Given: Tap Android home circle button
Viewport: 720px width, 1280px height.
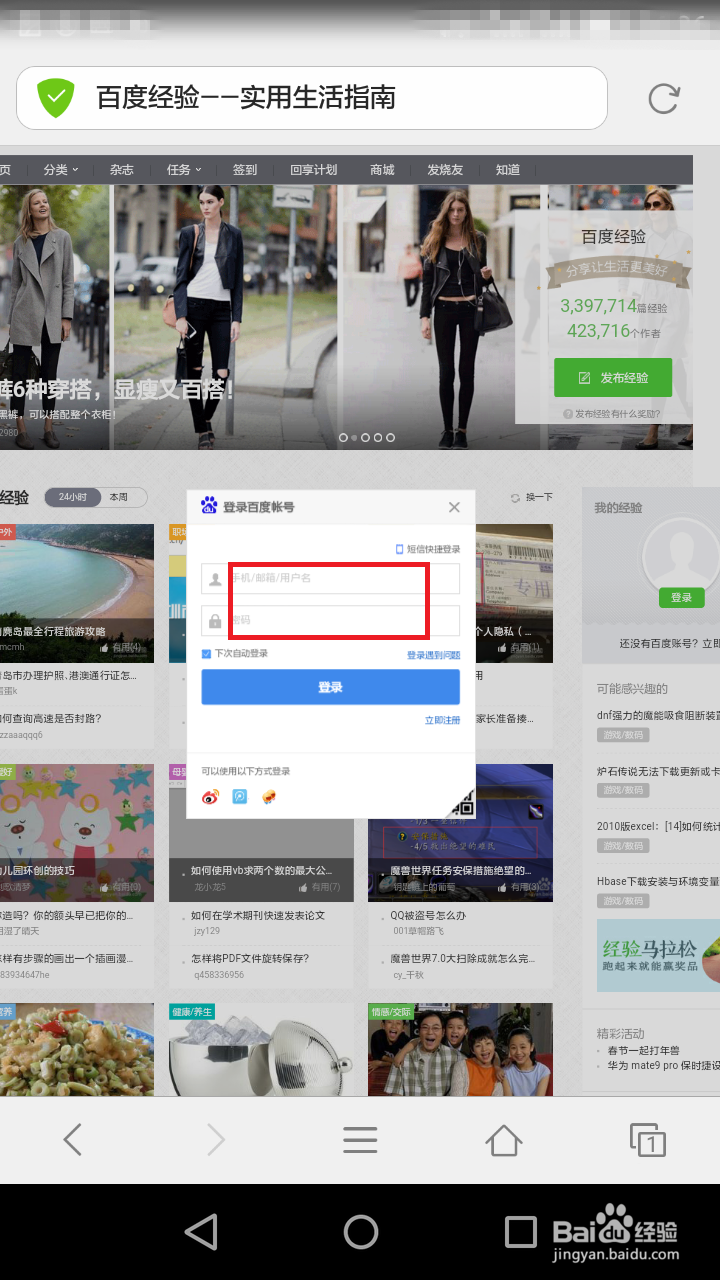Looking at the screenshot, I should click(x=360, y=1232).
